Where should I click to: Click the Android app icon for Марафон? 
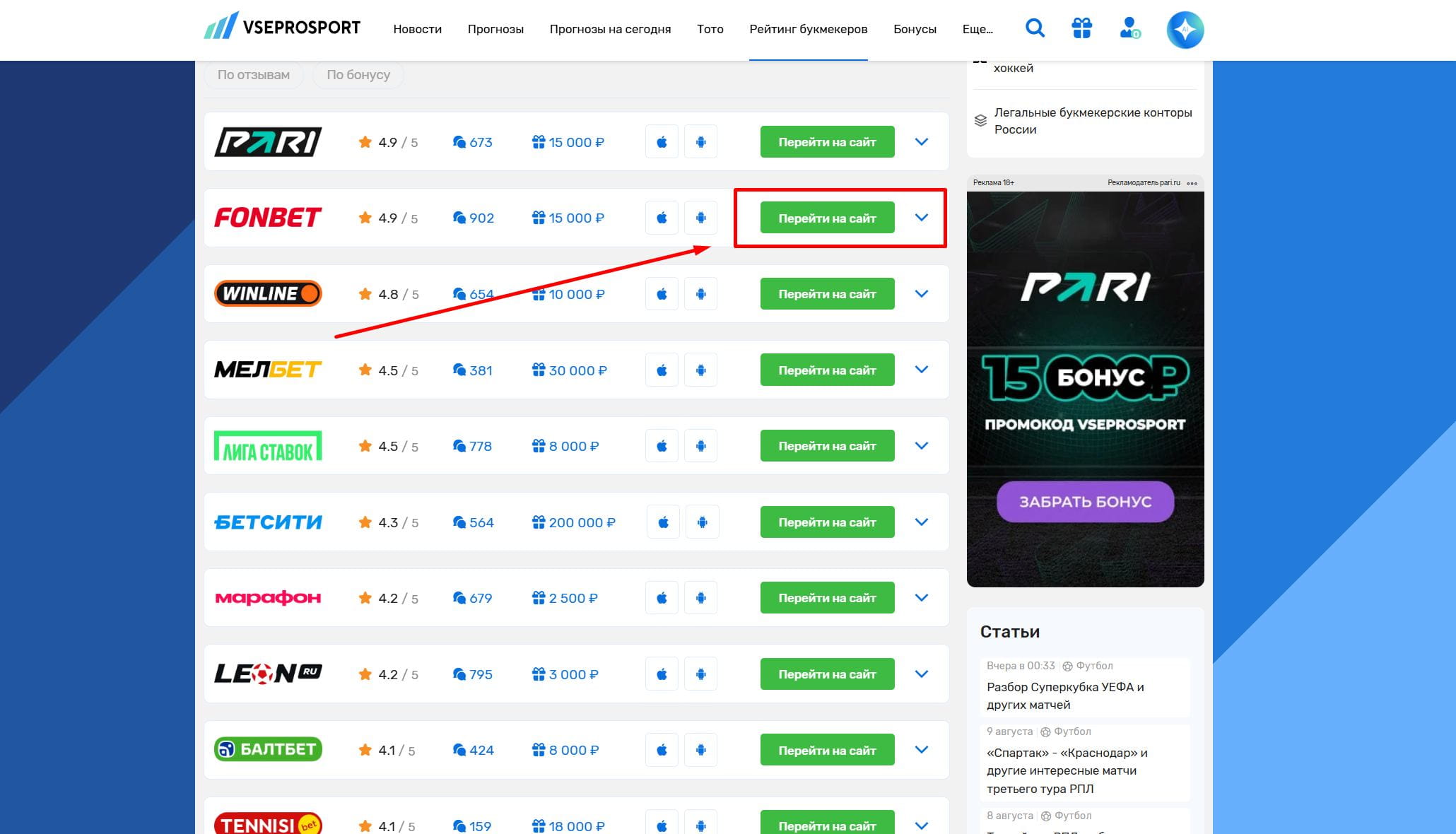click(x=700, y=598)
